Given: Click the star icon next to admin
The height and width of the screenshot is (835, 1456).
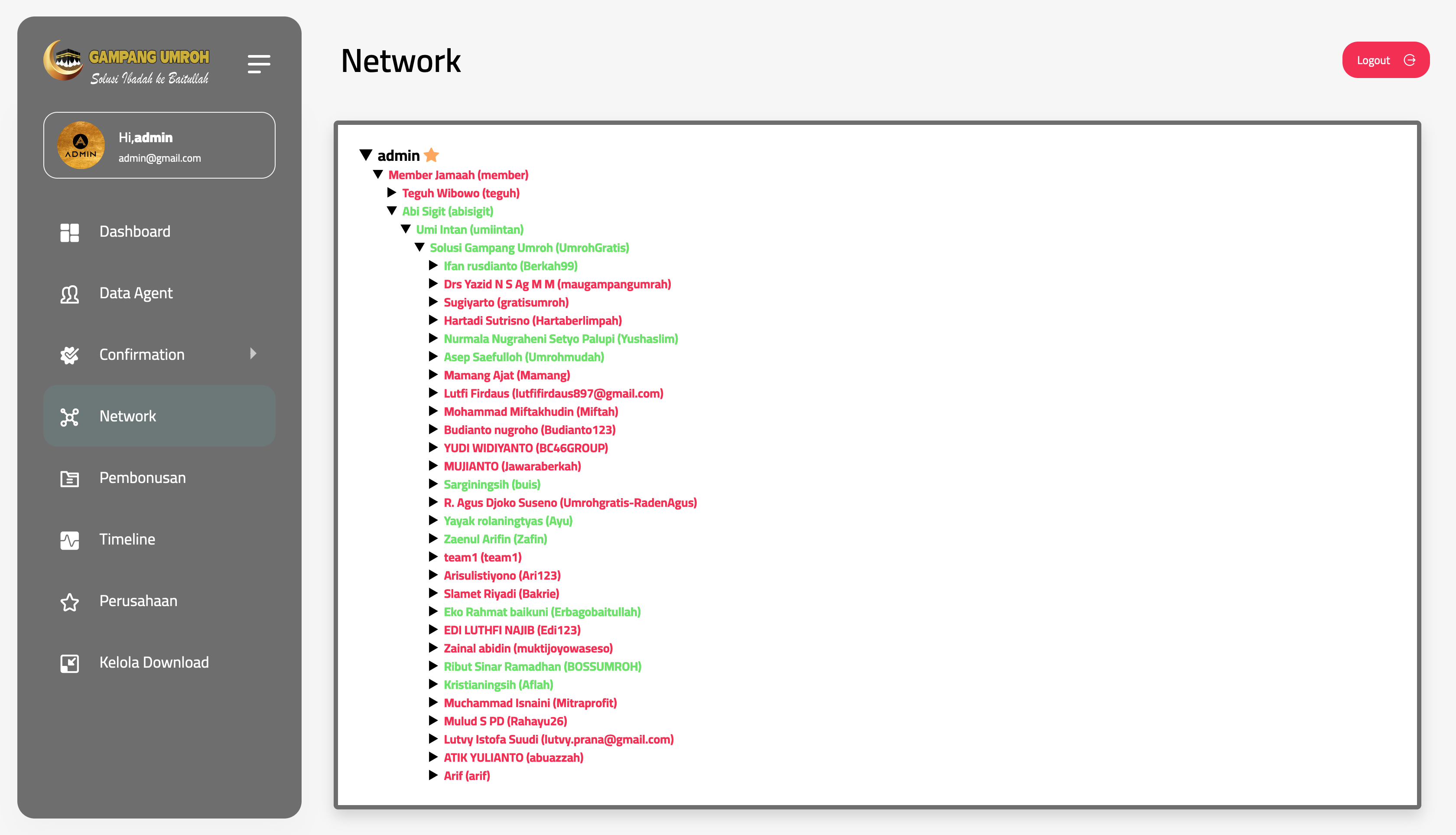Looking at the screenshot, I should (x=432, y=155).
